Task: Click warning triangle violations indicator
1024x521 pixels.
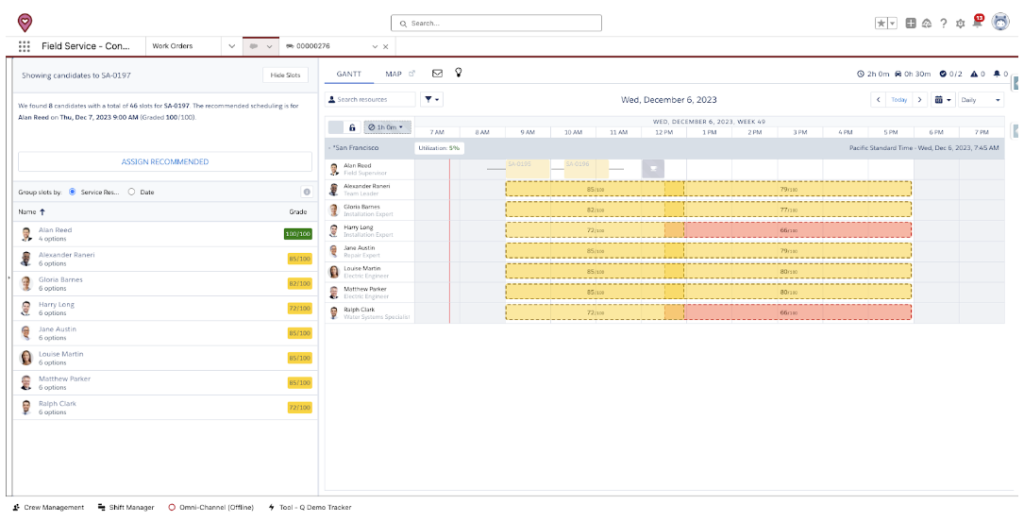Action: [x=978, y=74]
